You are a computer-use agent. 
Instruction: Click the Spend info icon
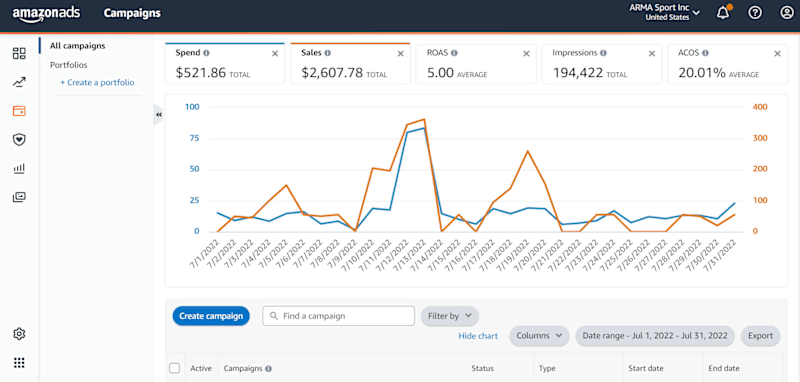tap(206, 53)
